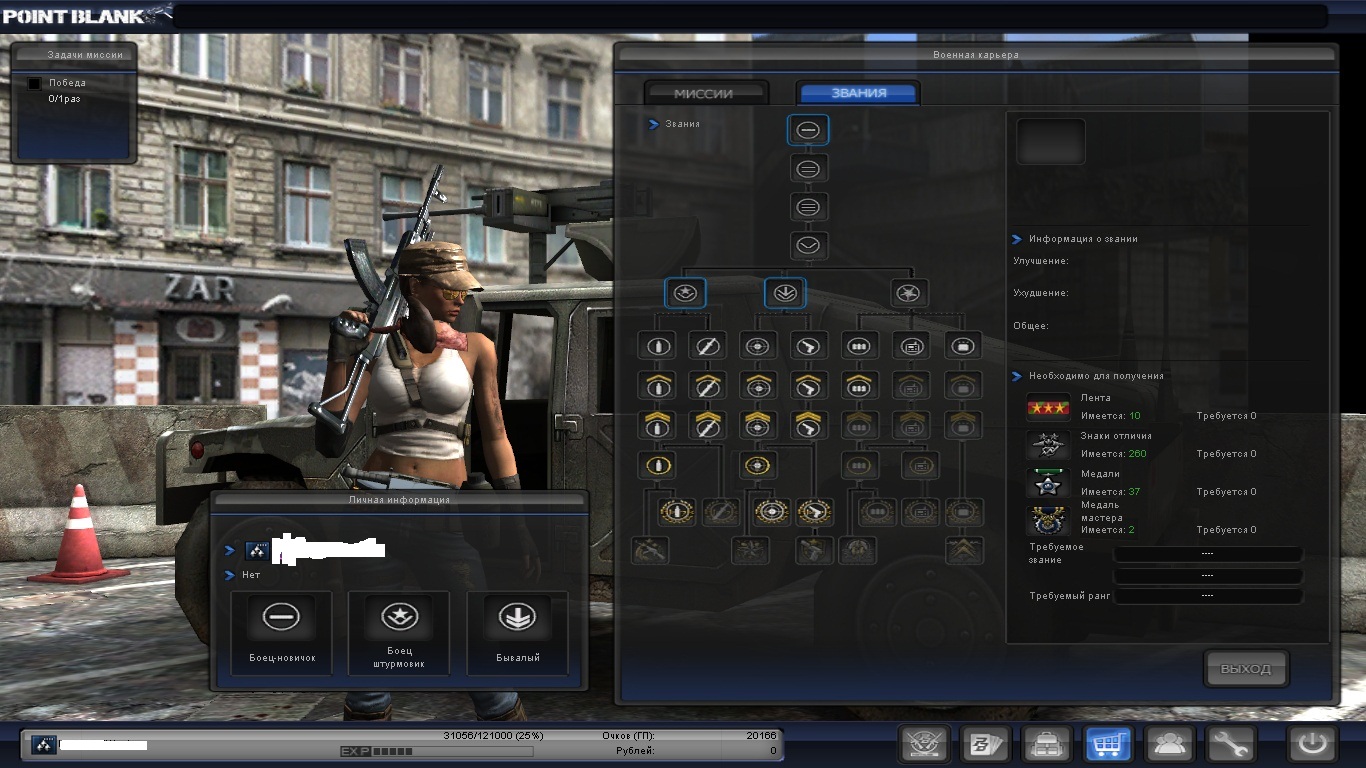The image size is (1366, 768).
Task: Click the Очков (ГП) value 20166
Action: click(x=761, y=736)
